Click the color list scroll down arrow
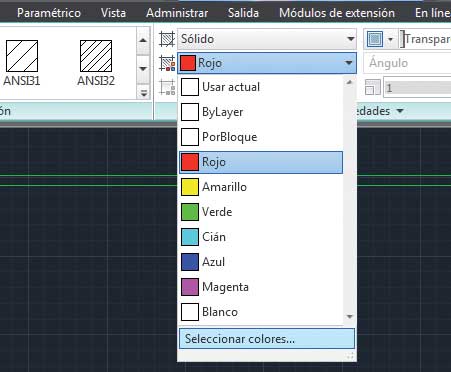 tap(349, 316)
